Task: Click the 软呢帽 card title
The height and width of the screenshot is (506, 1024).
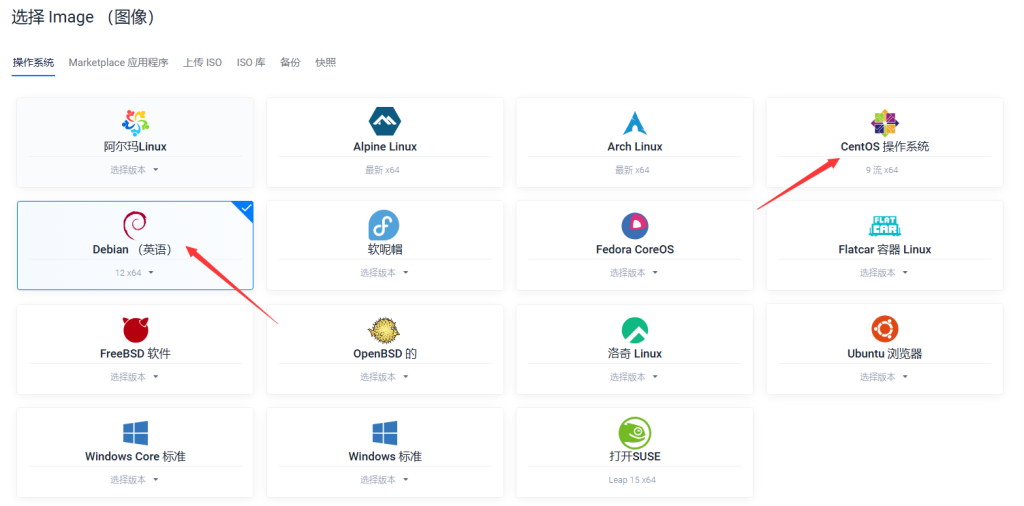Action: pyautogui.click(x=385, y=249)
